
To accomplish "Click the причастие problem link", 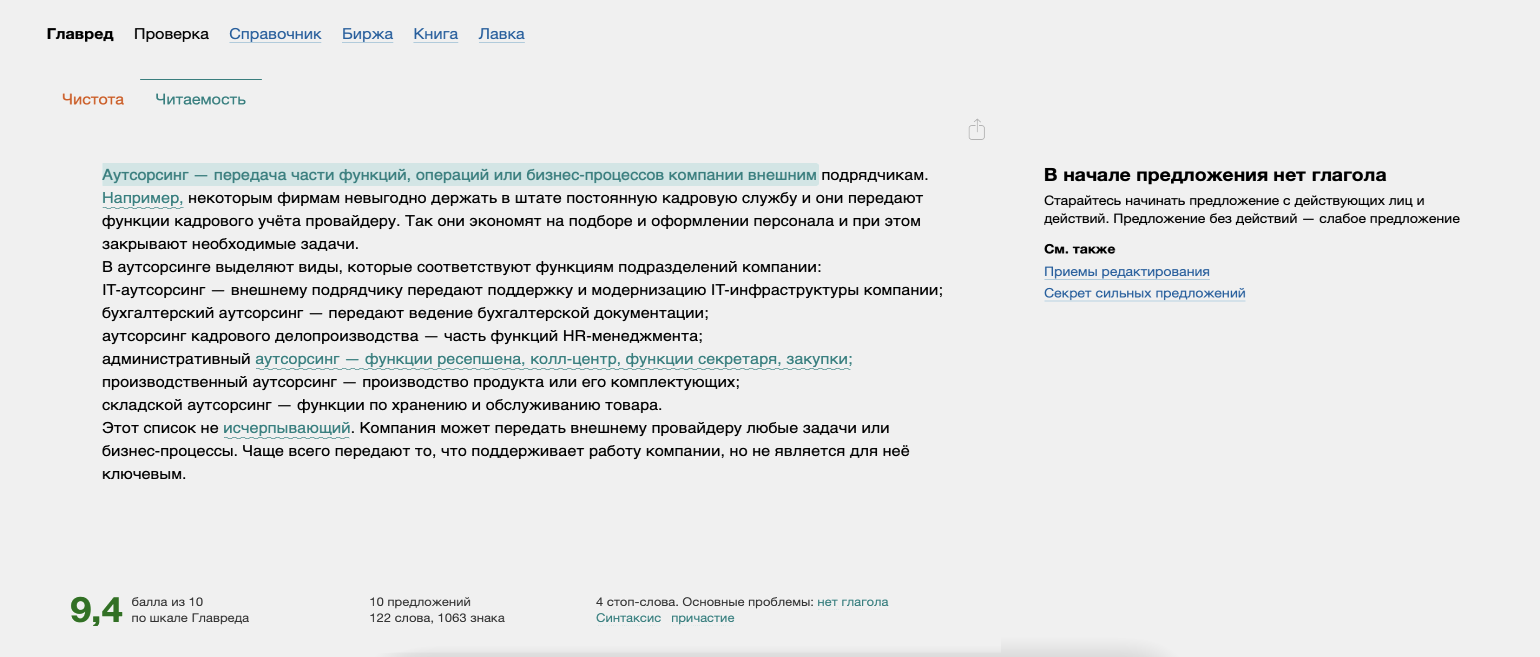I will [x=702, y=618].
